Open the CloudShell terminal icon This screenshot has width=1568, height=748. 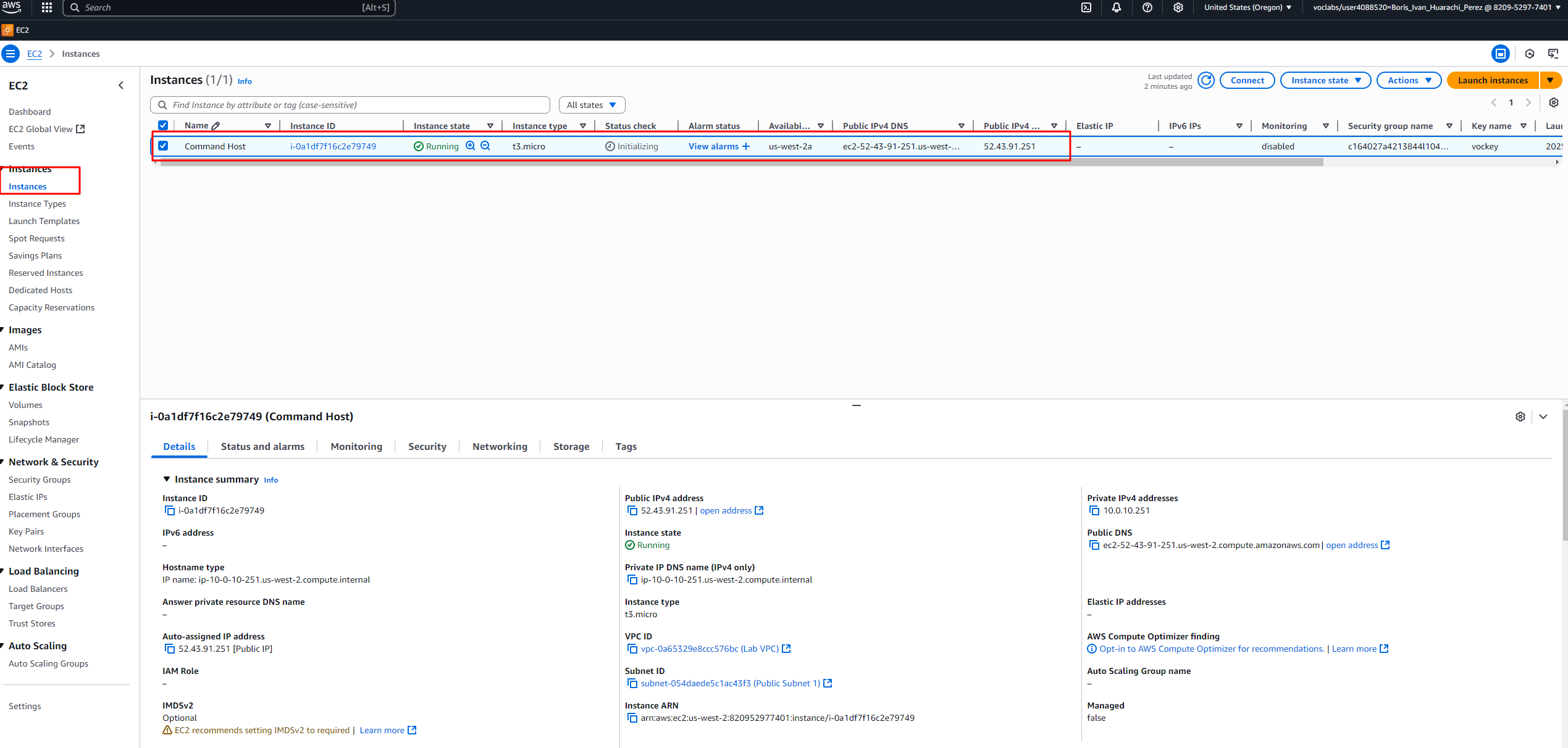[1086, 7]
